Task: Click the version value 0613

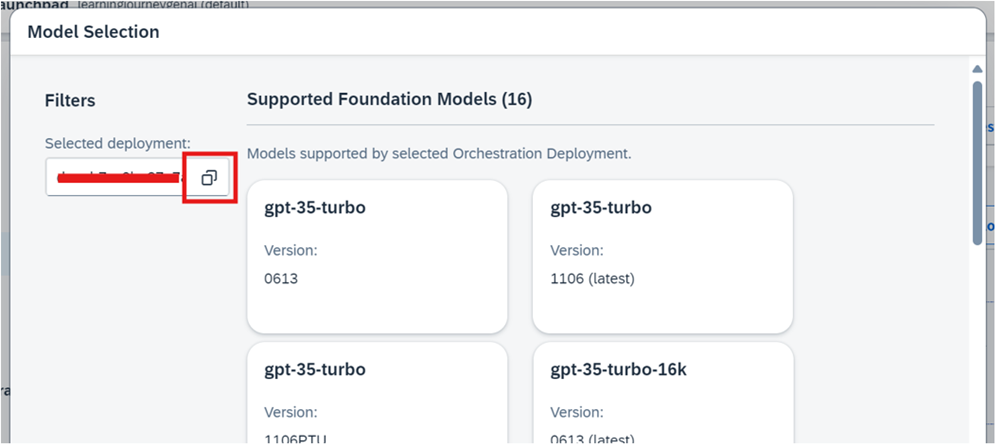Action: [281, 279]
